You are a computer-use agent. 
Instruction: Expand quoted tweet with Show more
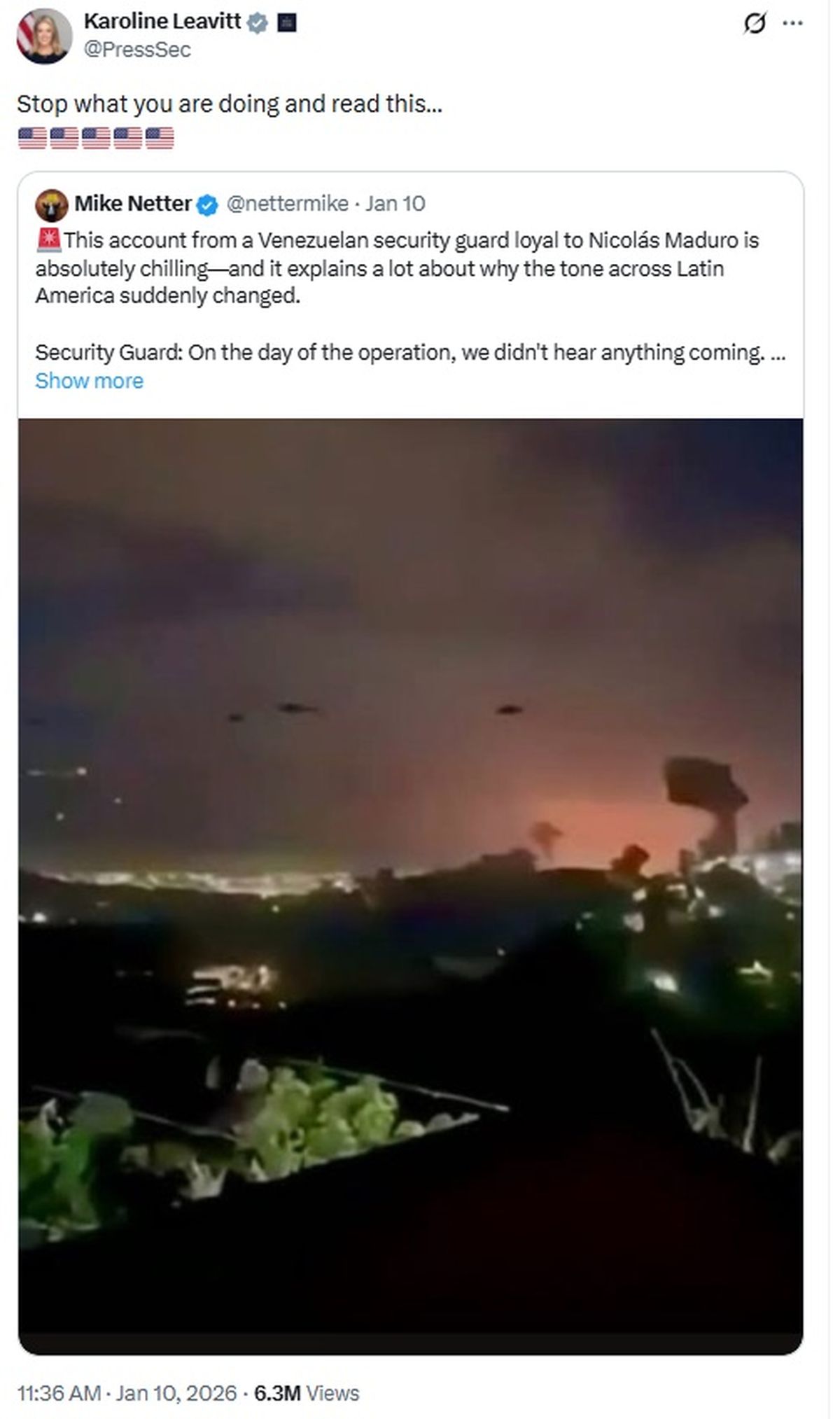(89, 381)
